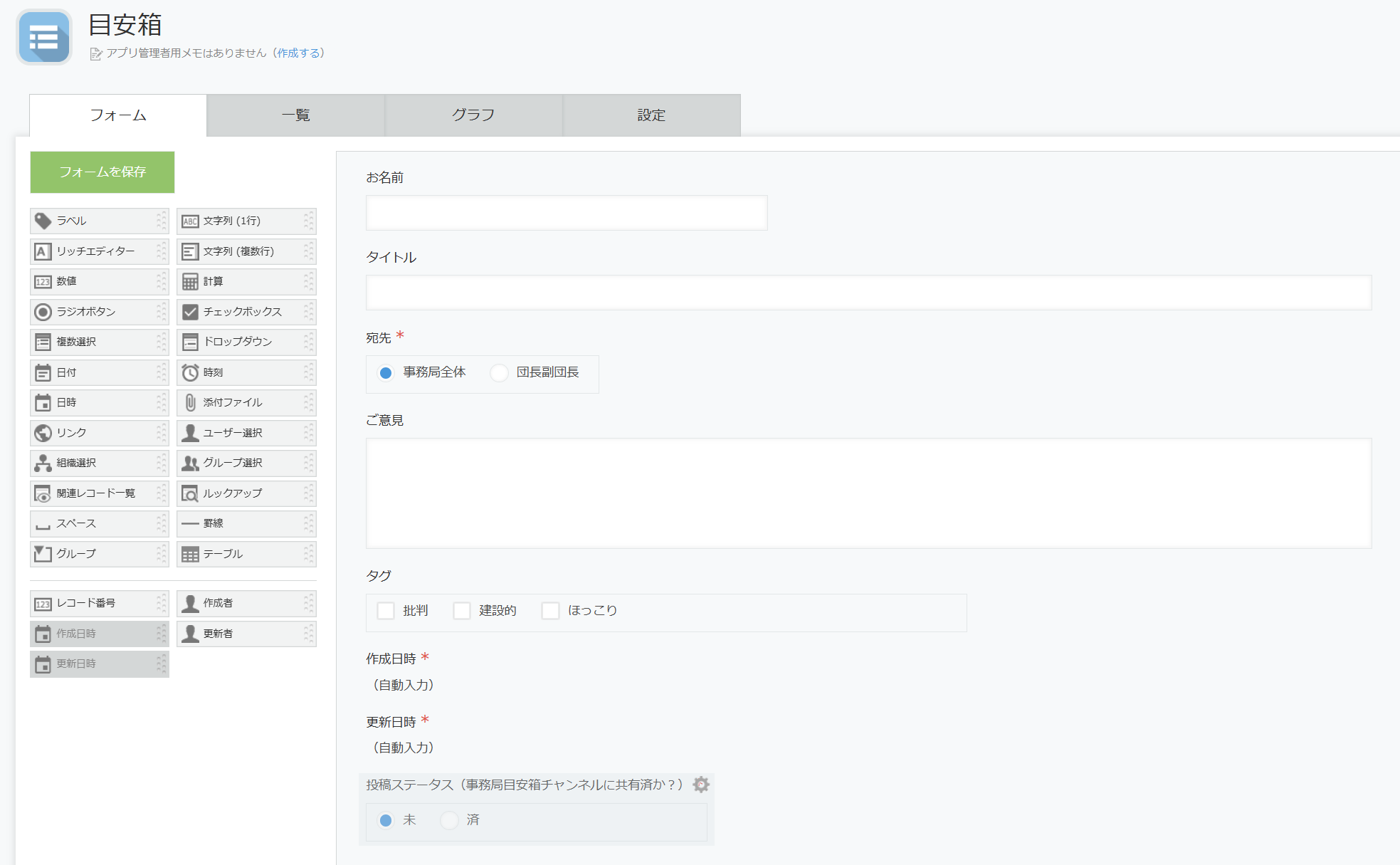Click the 時刻 clock icon

point(190,372)
